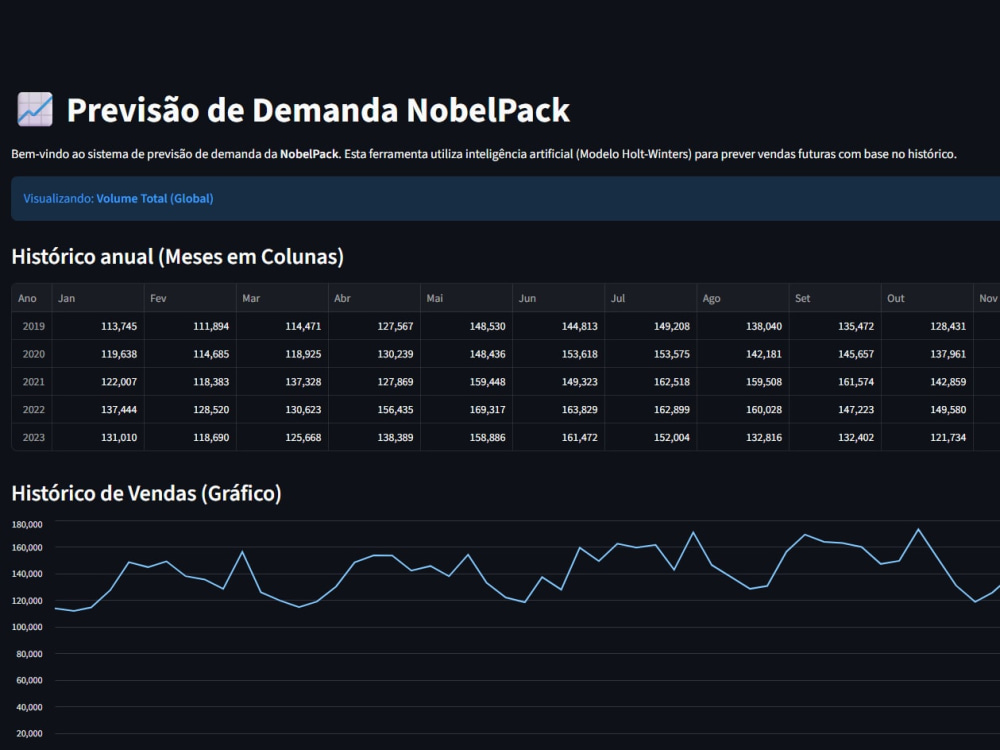Select cell 148,530 for Mai 2019
1000x750 pixels.
pyautogui.click(x=466, y=326)
